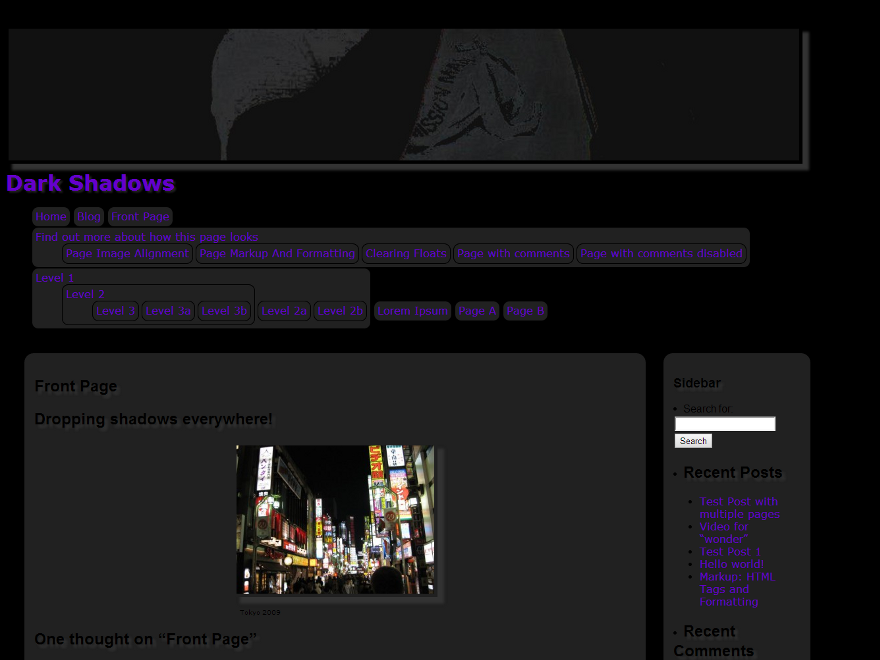Viewport: 880px width, 660px height.
Task: Click the sidebar search text field
Action: (725, 424)
